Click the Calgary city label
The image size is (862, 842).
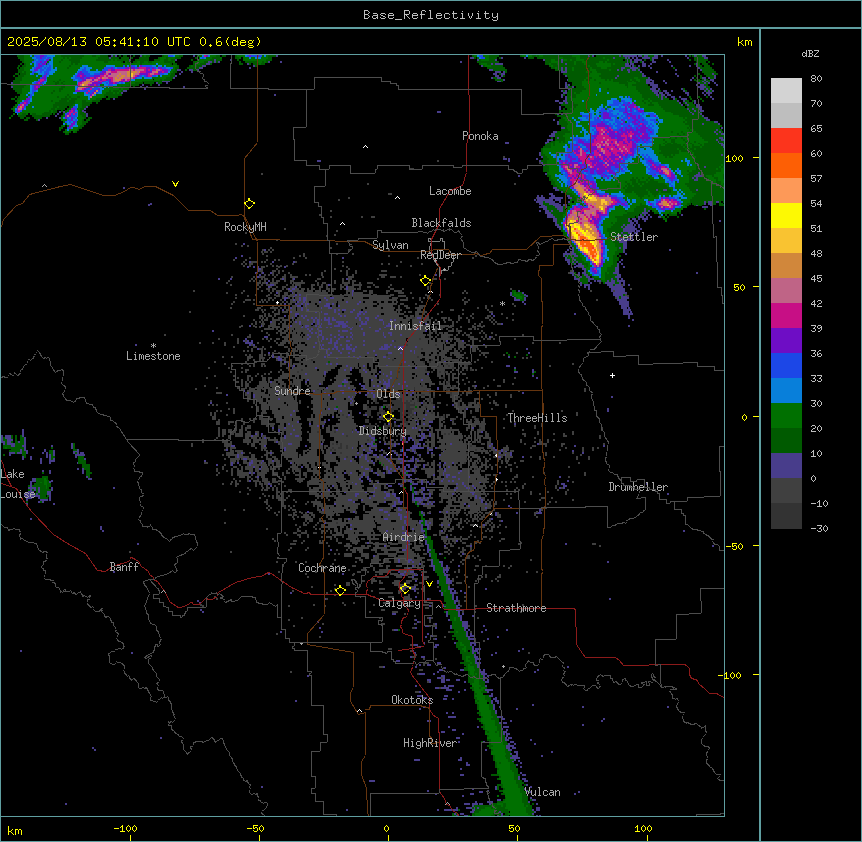tap(400, 603)
